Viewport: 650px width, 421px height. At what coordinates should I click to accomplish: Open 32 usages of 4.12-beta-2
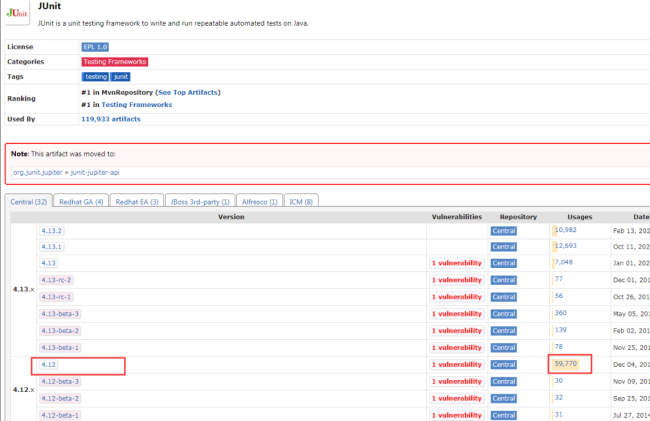tap(559, 397)
